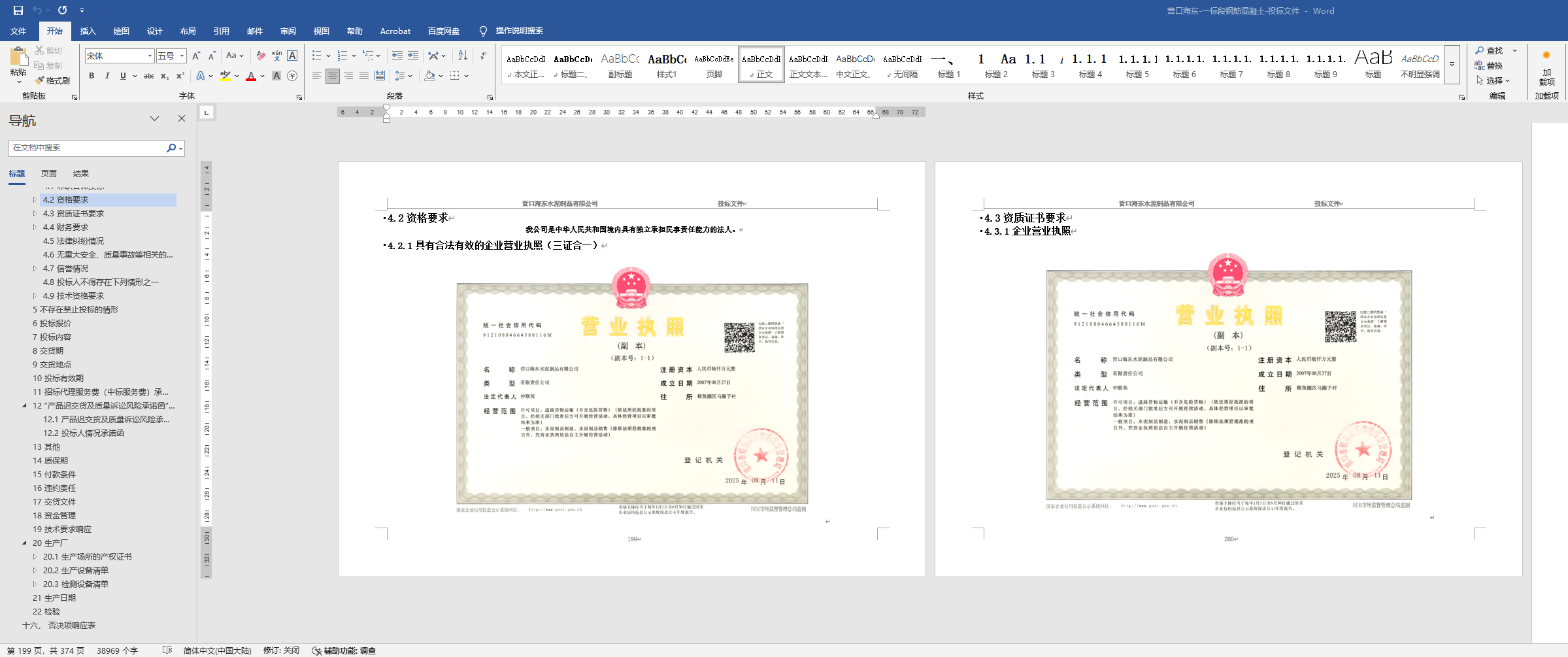
Task: Switch to the 布局 (Layout) ribbon tab
Action: (x=188, y=31)
